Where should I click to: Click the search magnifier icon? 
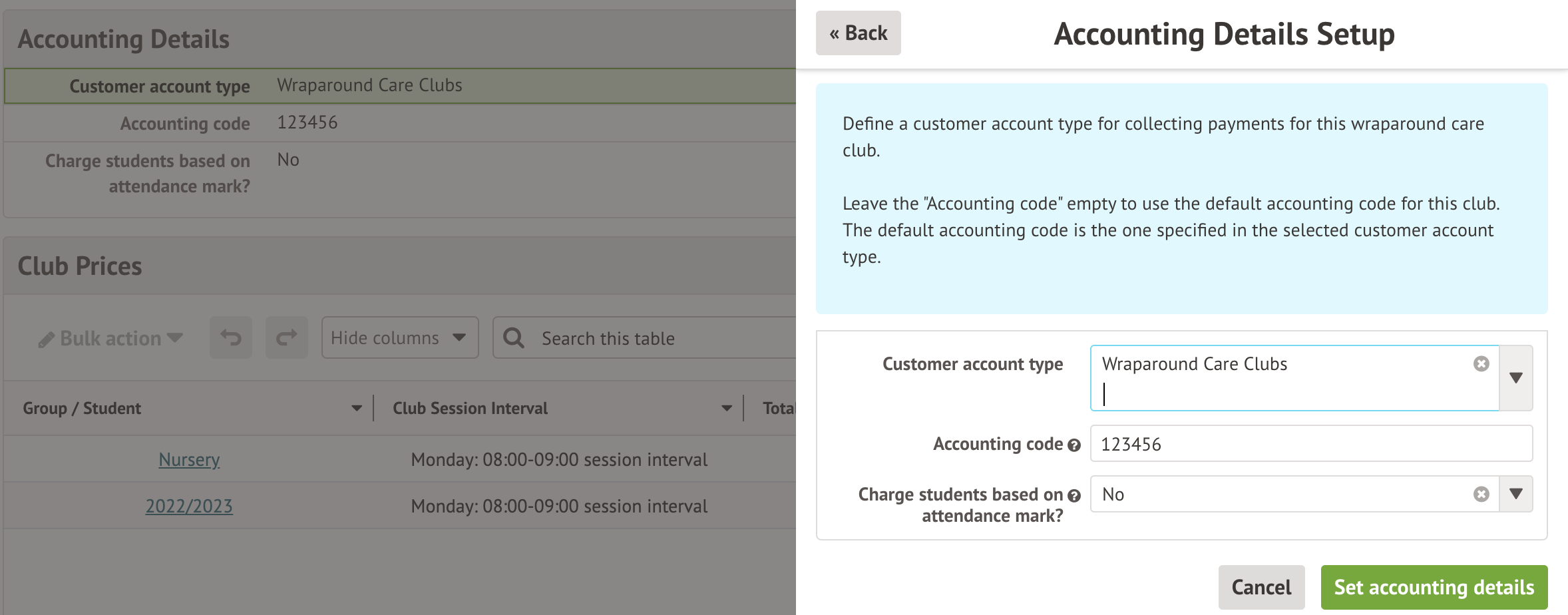point(513,338)
